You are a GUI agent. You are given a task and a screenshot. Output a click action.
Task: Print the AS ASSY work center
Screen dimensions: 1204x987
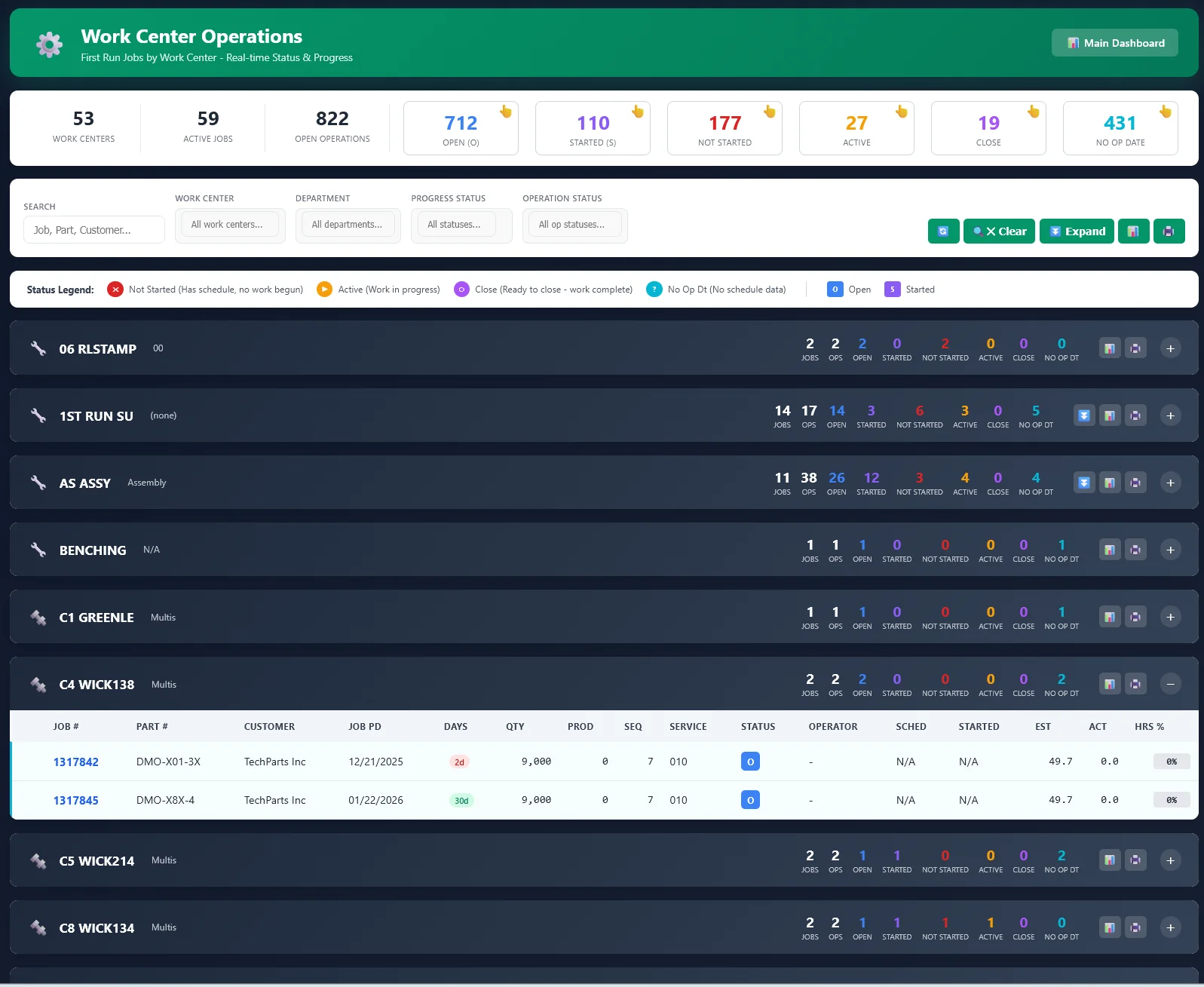[x=1135, y=483]
